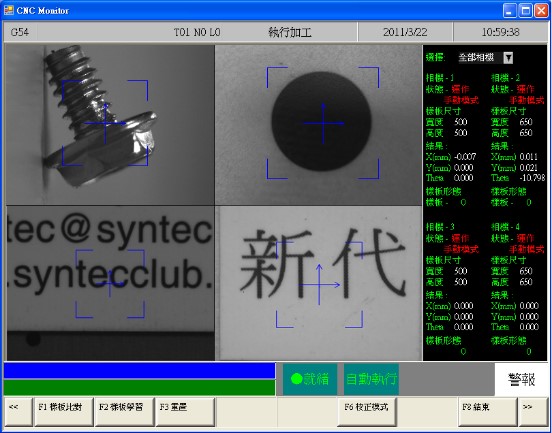Click the F6 校正模式 button
The image size is (552, 433).
pyautogui.click(x=367, y=412)
